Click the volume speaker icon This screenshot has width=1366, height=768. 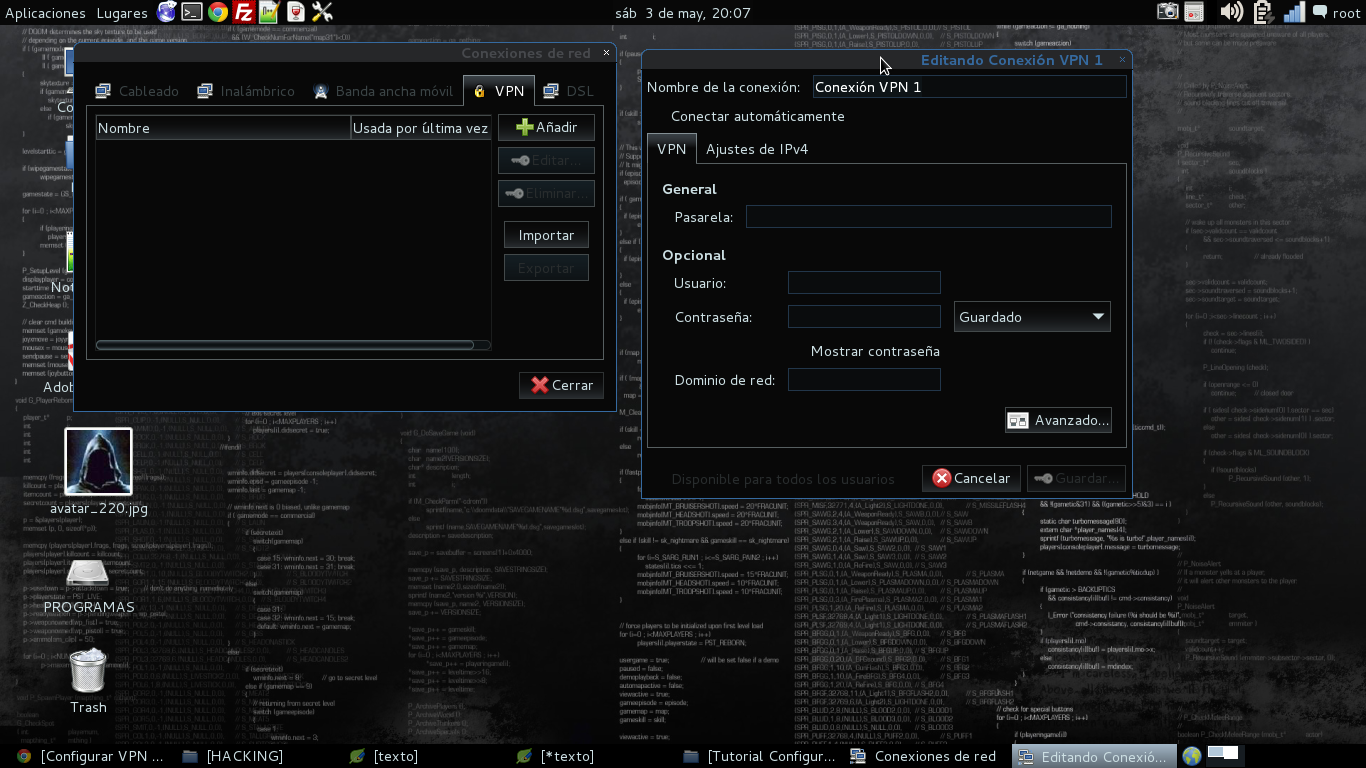tap(1231, 12)
